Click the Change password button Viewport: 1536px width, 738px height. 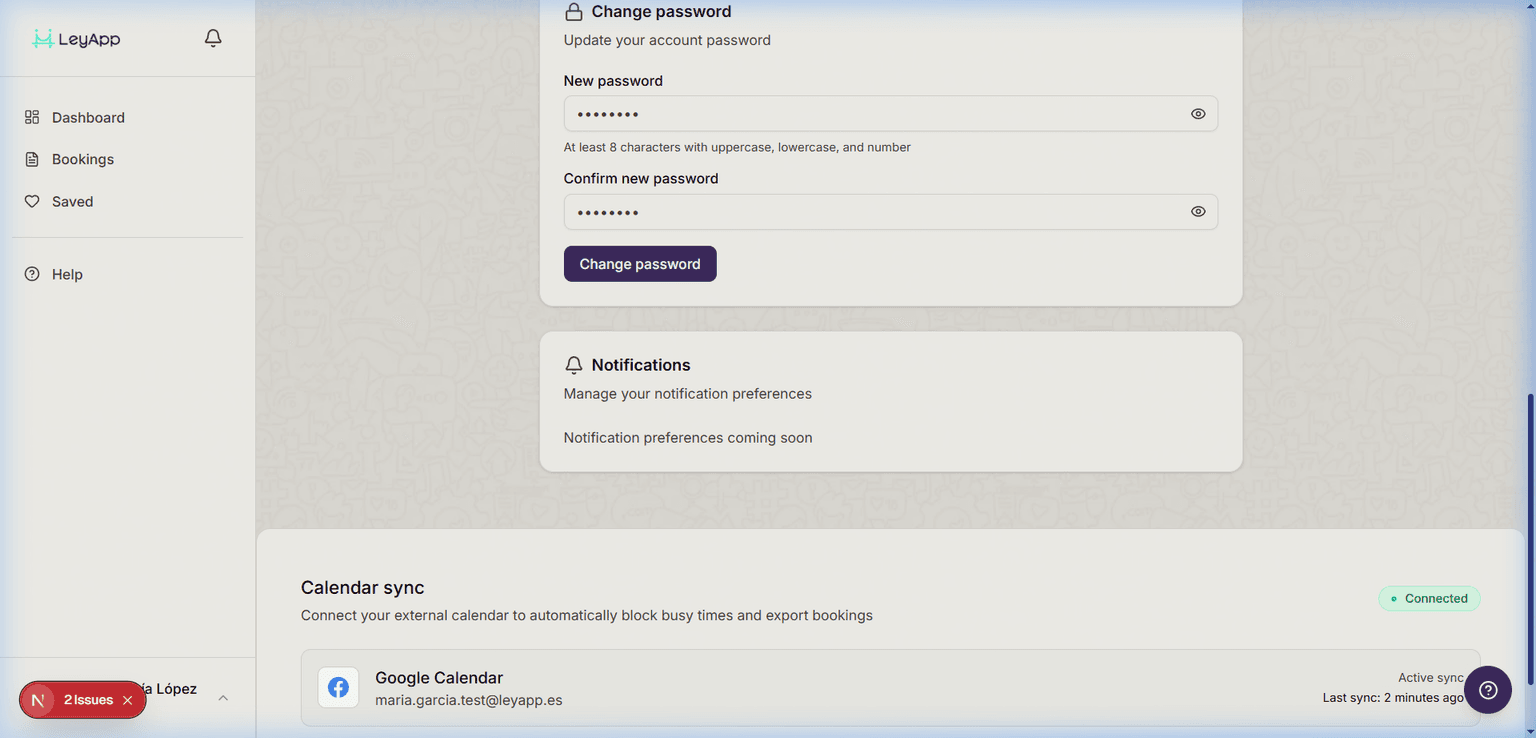639,263
